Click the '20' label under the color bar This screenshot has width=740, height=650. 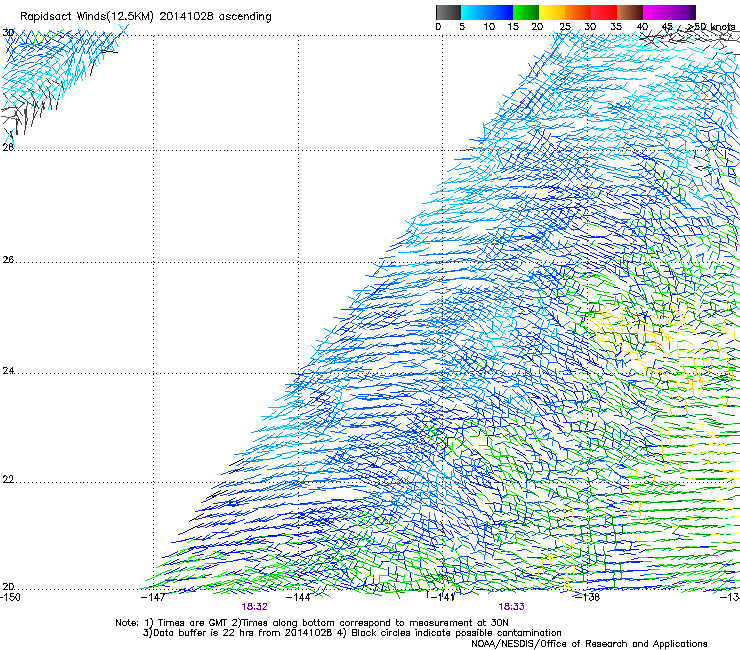tap(537, 27)
